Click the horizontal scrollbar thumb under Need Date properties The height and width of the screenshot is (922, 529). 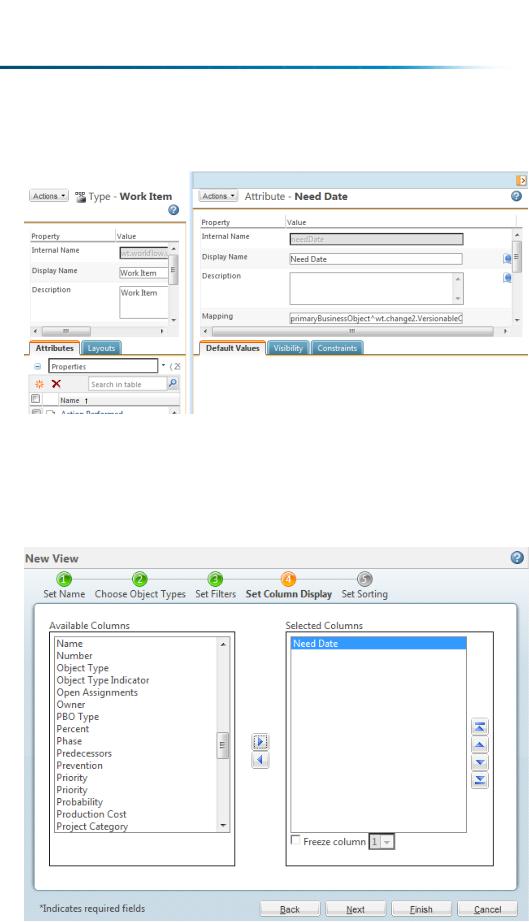click(352, 332)
